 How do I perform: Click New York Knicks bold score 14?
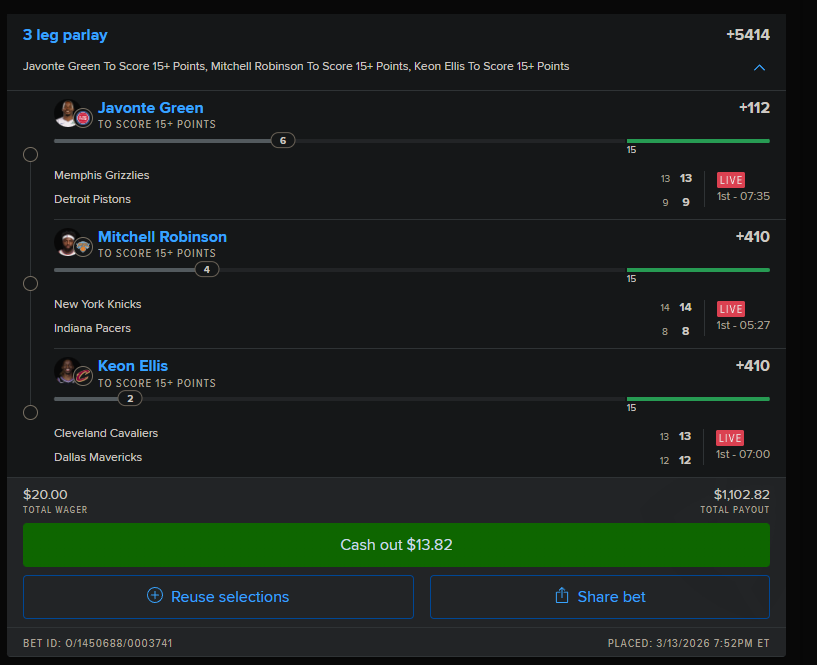point(685,307)
